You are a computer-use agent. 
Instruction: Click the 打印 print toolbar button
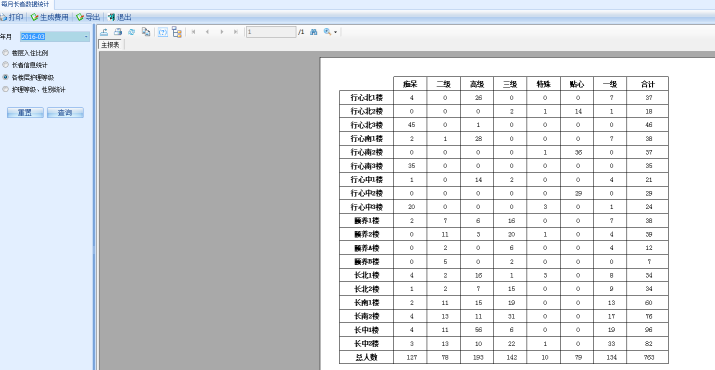point(12,17)
